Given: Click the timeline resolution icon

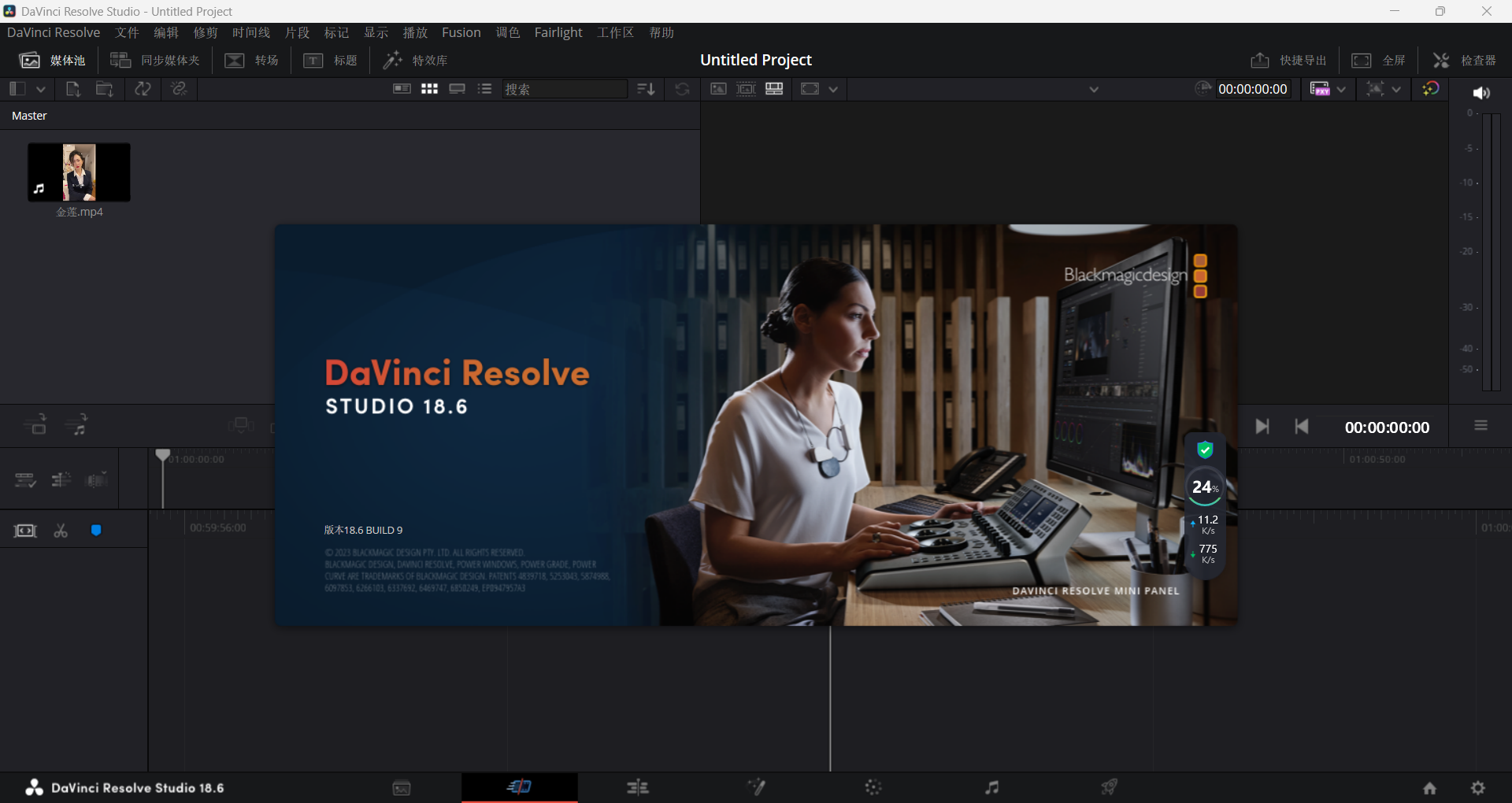Looking at the screenshot, I should [1375, 89].
